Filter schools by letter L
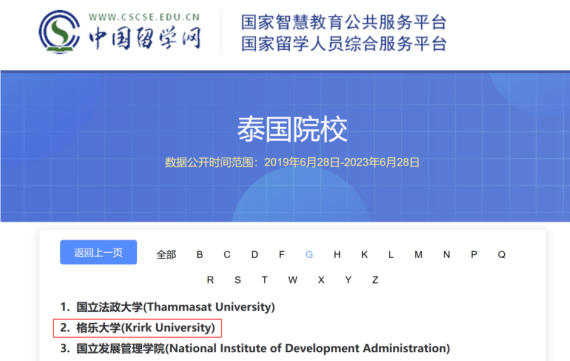570x361 pixels. (x=391, y=254)
